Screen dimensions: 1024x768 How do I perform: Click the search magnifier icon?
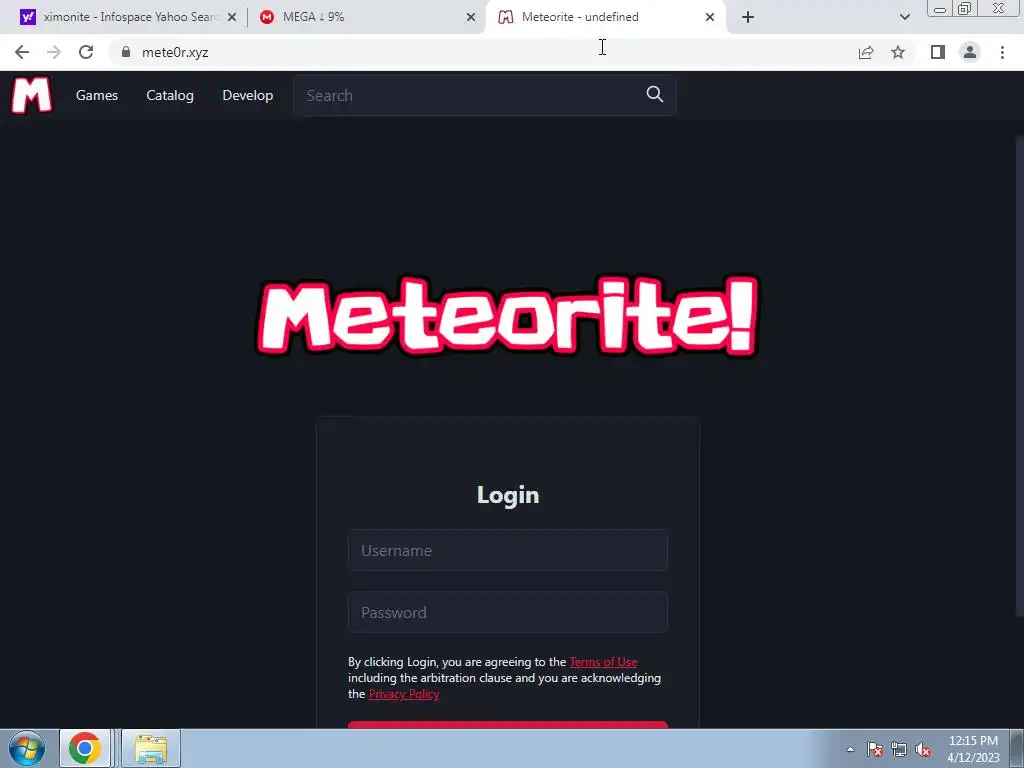(x=654, y=95)
